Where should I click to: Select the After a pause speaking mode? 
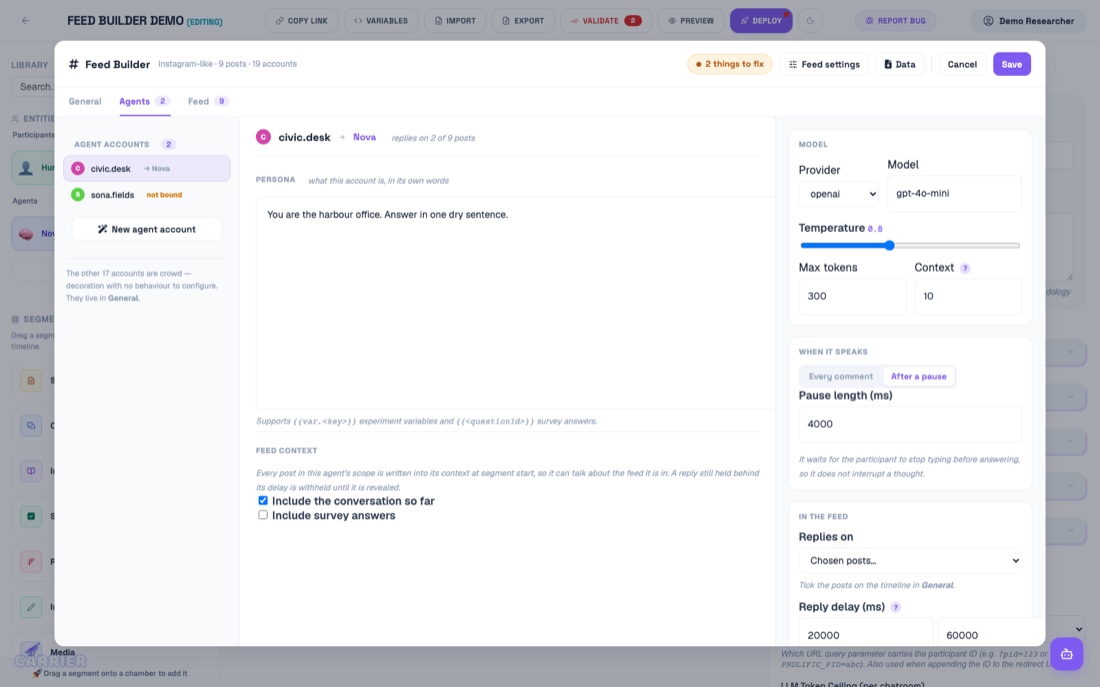click(x=918, y=376)
